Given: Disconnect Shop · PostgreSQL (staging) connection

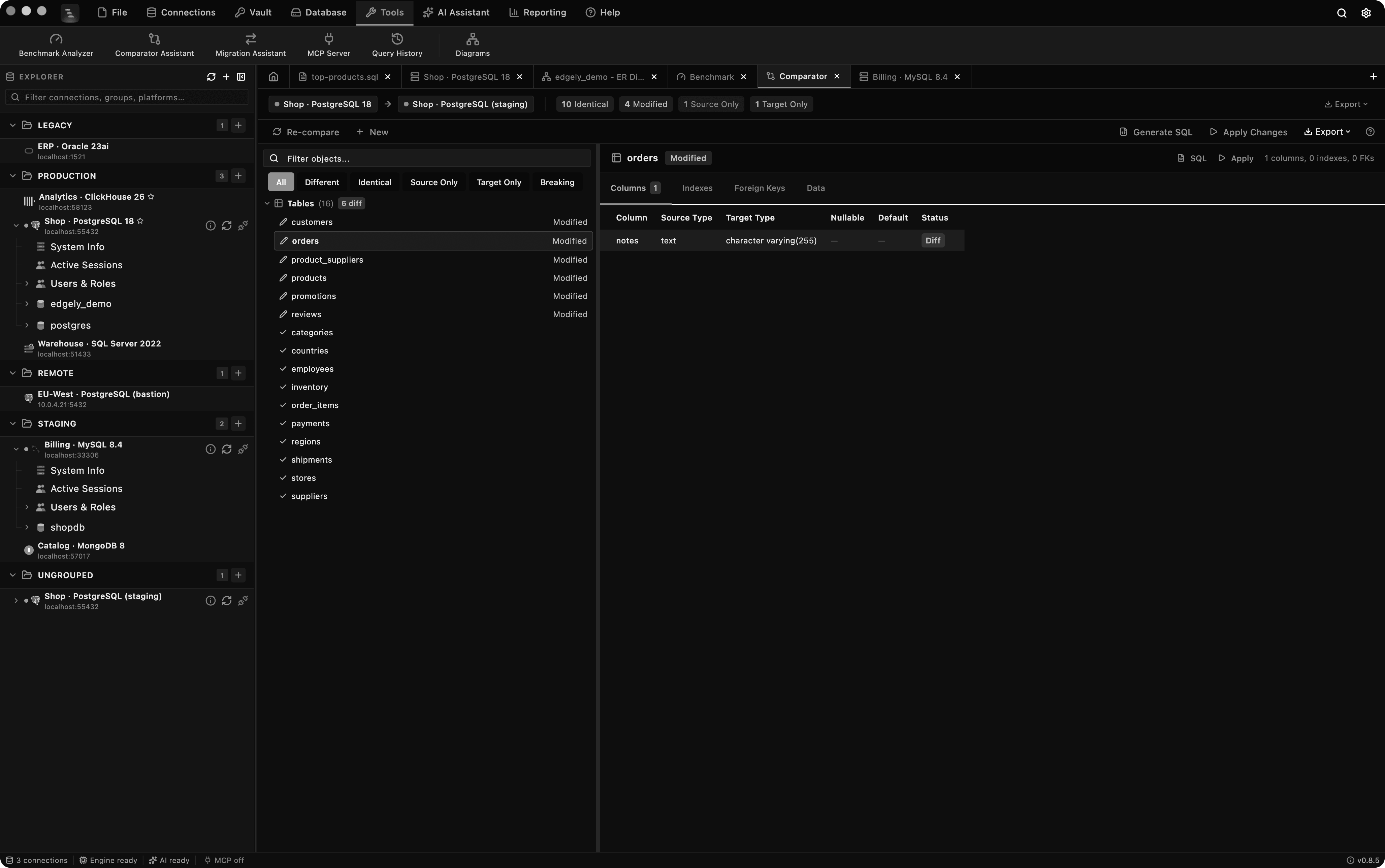Looking at the screenshot, I should click(x=243, y=600).
